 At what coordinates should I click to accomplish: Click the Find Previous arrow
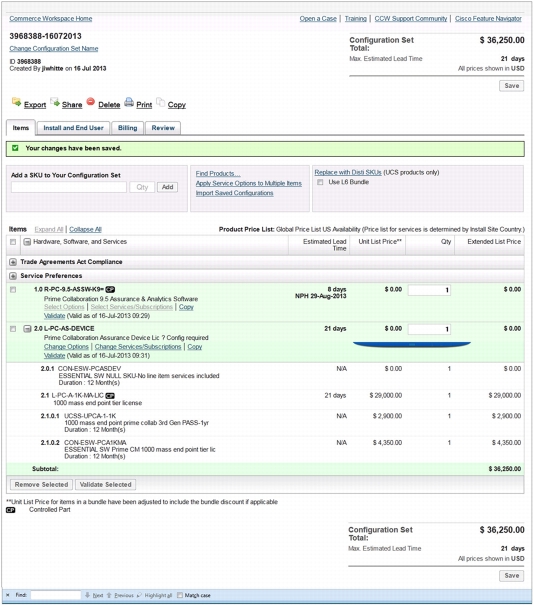tap(109, 595)
